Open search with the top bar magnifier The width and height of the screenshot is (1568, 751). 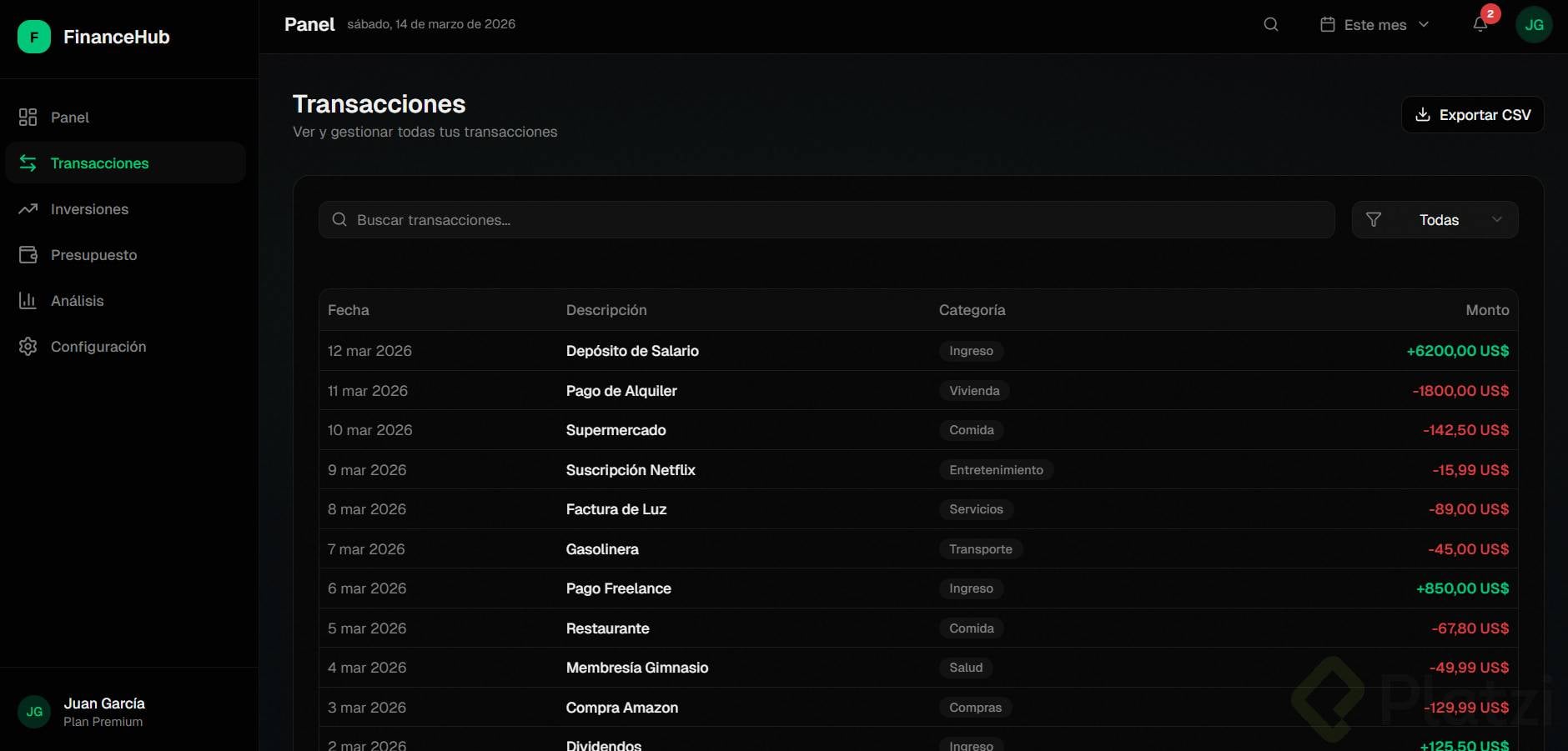pyautogui.click(x=1271, y=24)
